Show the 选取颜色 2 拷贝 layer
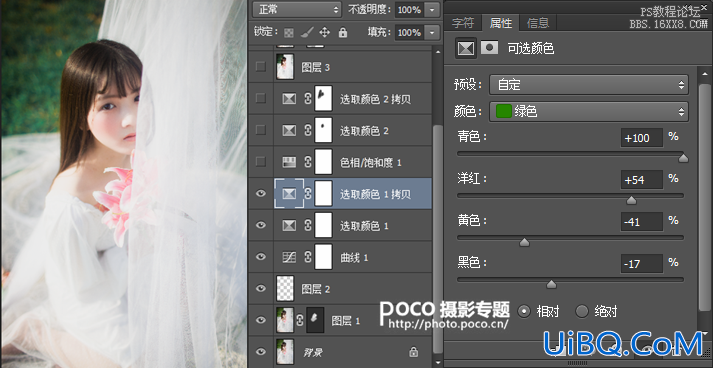This screenshot has height=368, width=713. (261, 98)
